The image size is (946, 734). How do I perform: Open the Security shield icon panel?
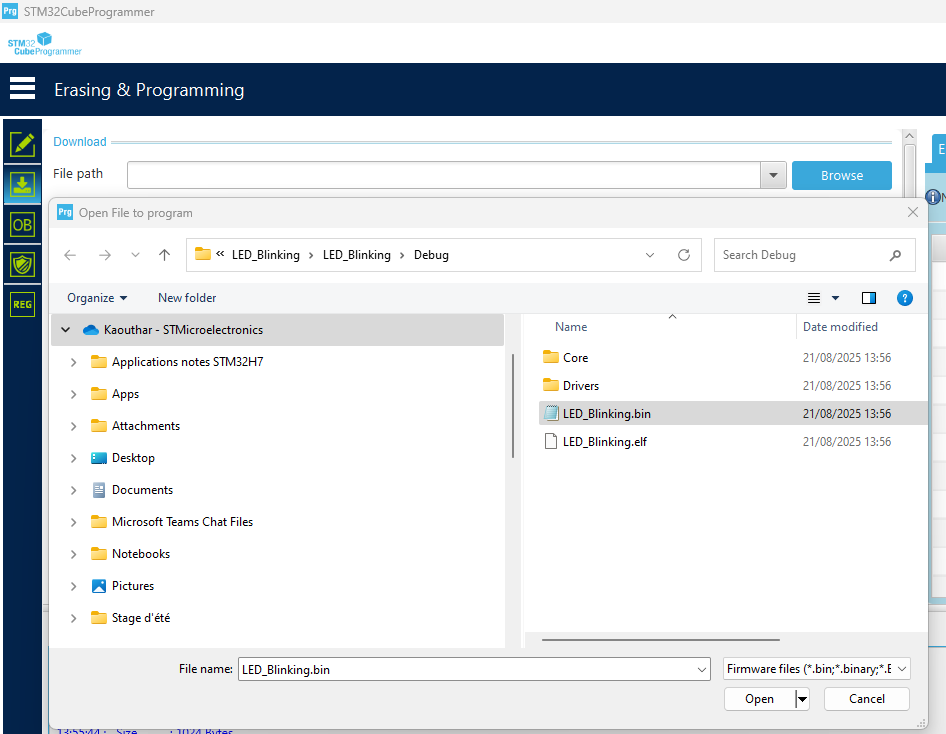[x=22, y=264]
